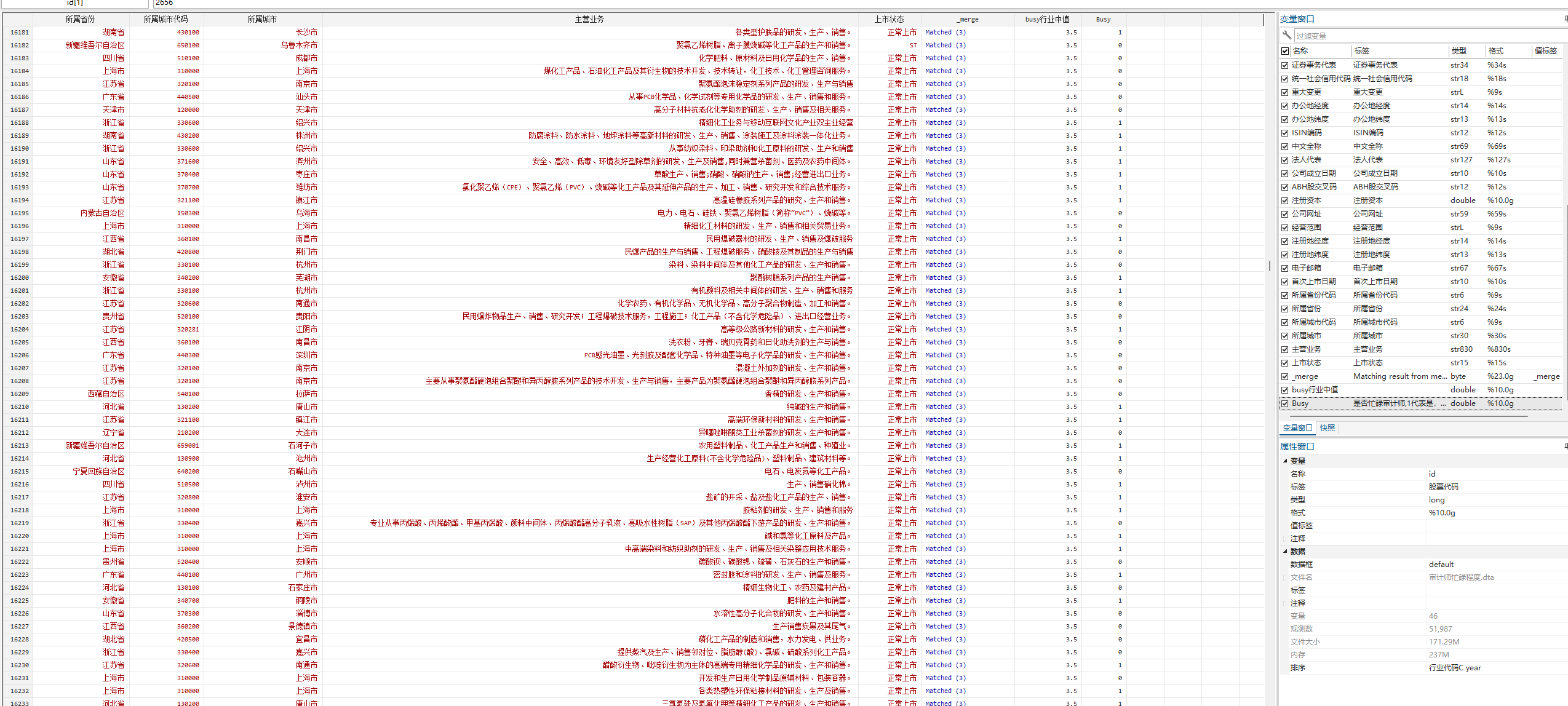Select the 变量窗口 tab
The image size is (1568, 706).
(x=1297, y=428)
